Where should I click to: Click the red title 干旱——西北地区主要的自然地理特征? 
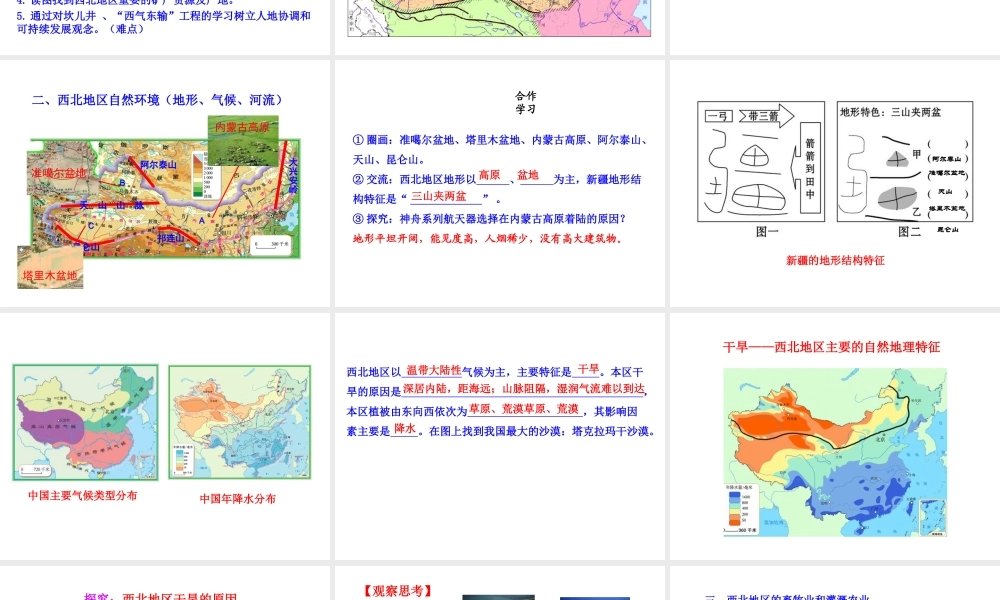(x=831, y=347)
